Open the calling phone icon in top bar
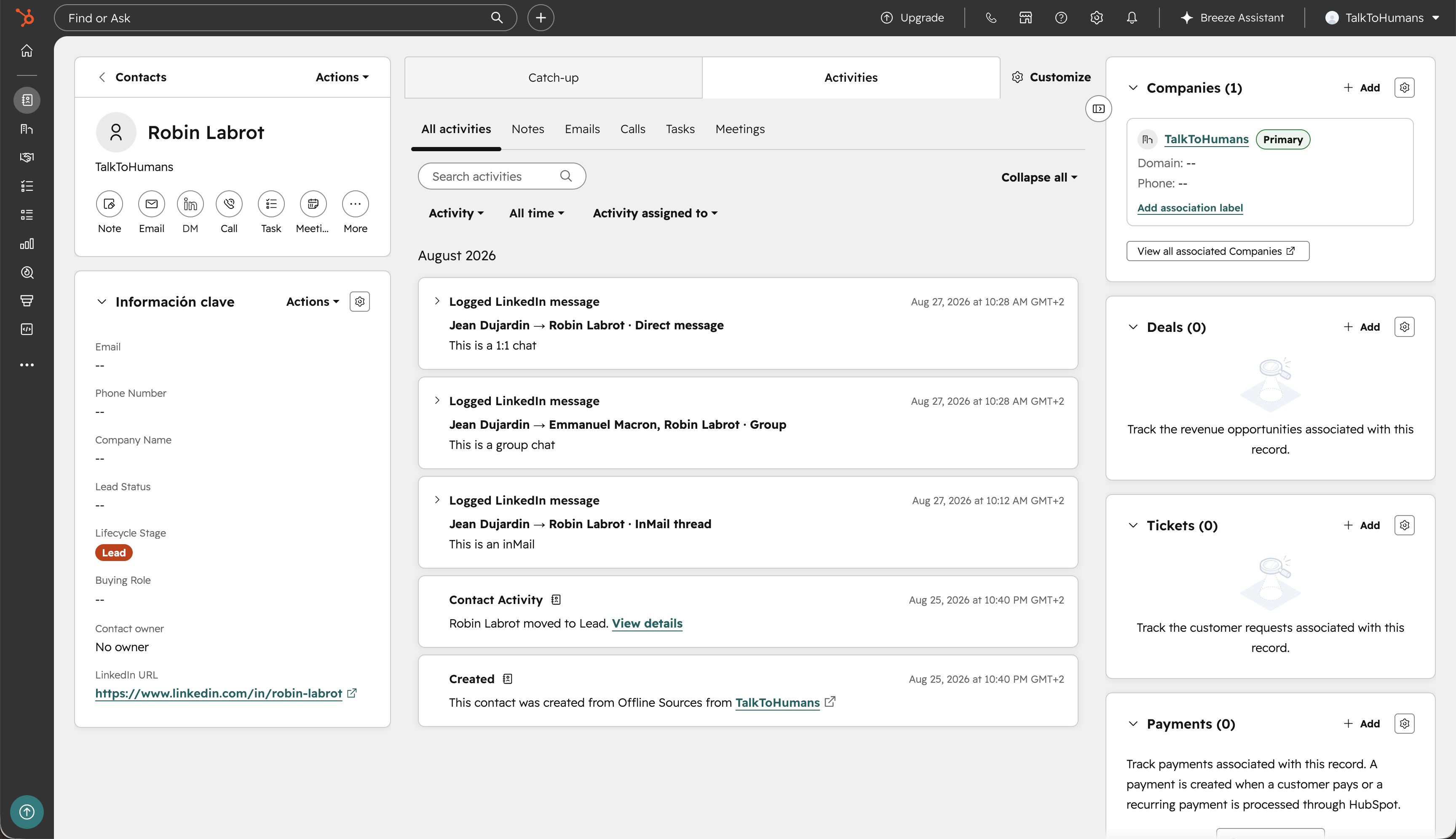 click(x=991, y=18)
